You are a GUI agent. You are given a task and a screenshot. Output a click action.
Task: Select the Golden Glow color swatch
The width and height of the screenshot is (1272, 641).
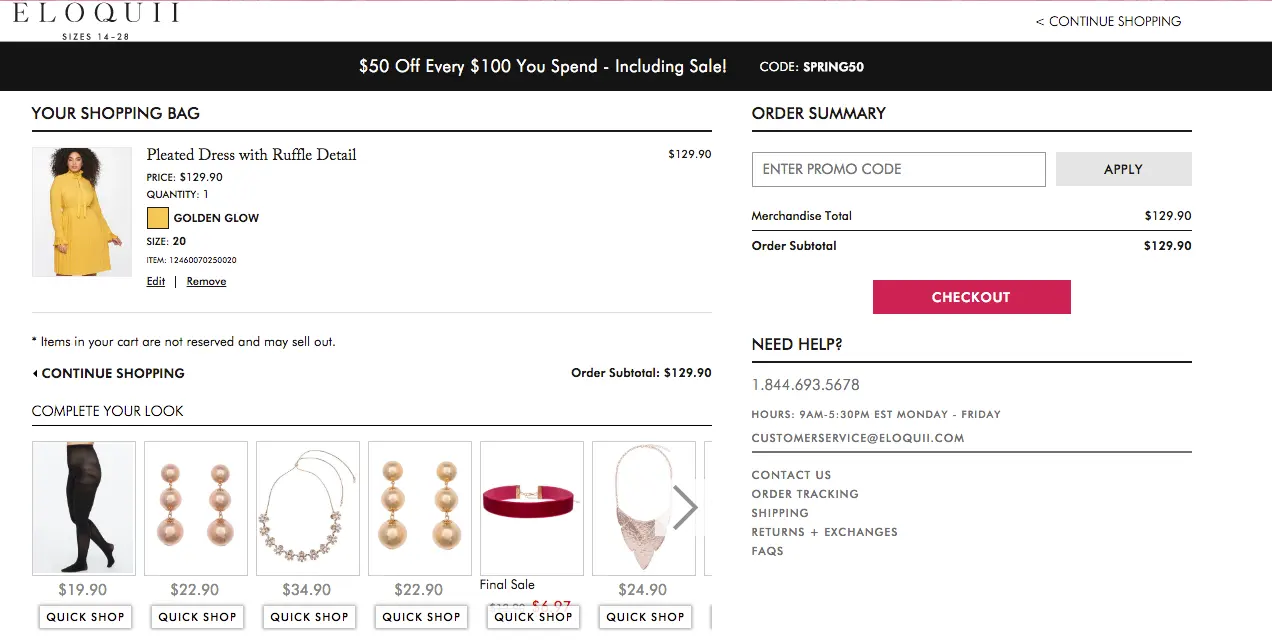point(158,218)
